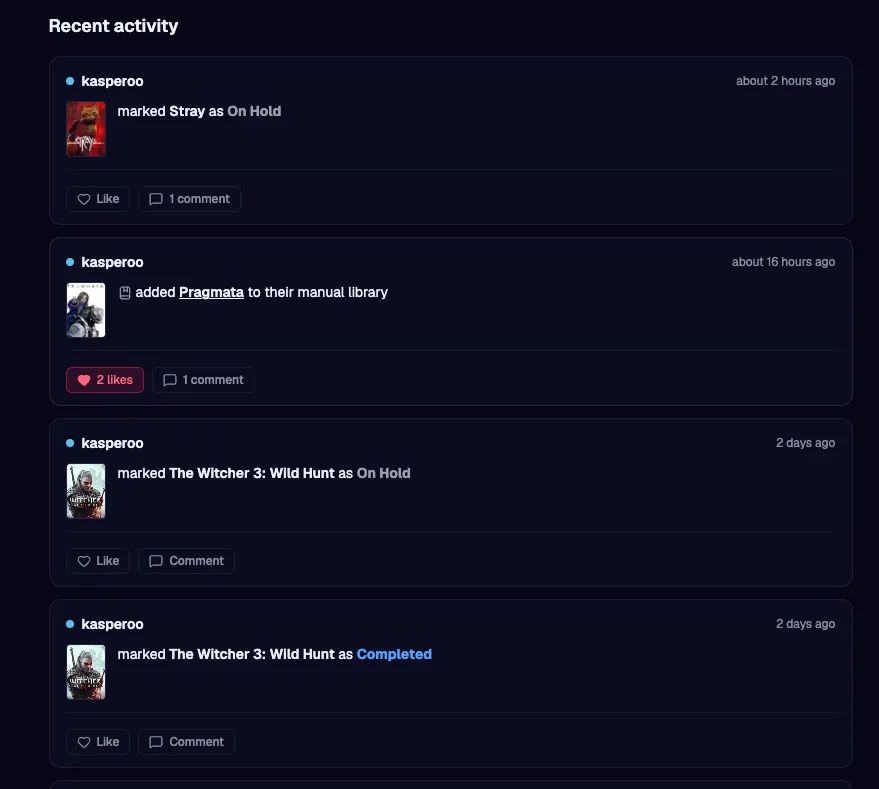Click the manual library icon beside 'added Pragmata'
This screenshot has width=879, height=789.
click(125, 293)
